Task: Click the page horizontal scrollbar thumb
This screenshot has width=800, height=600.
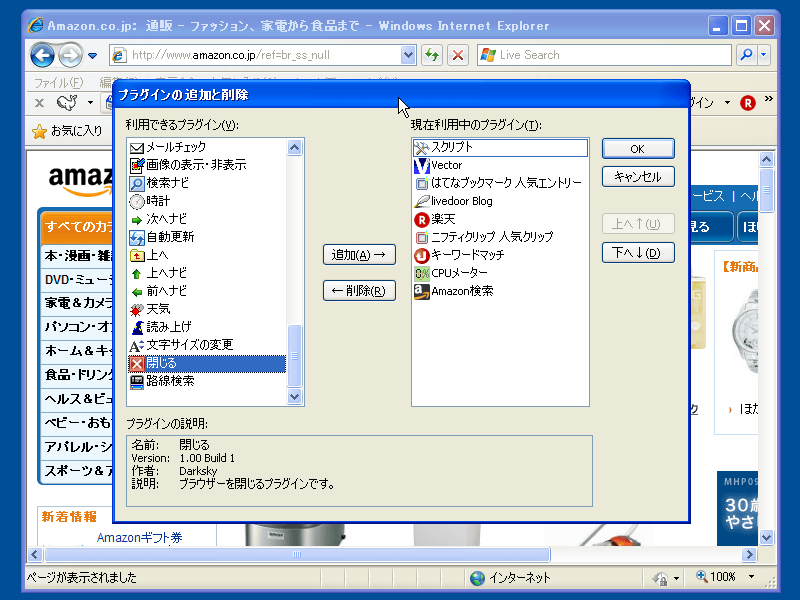Action: (297, 555)
